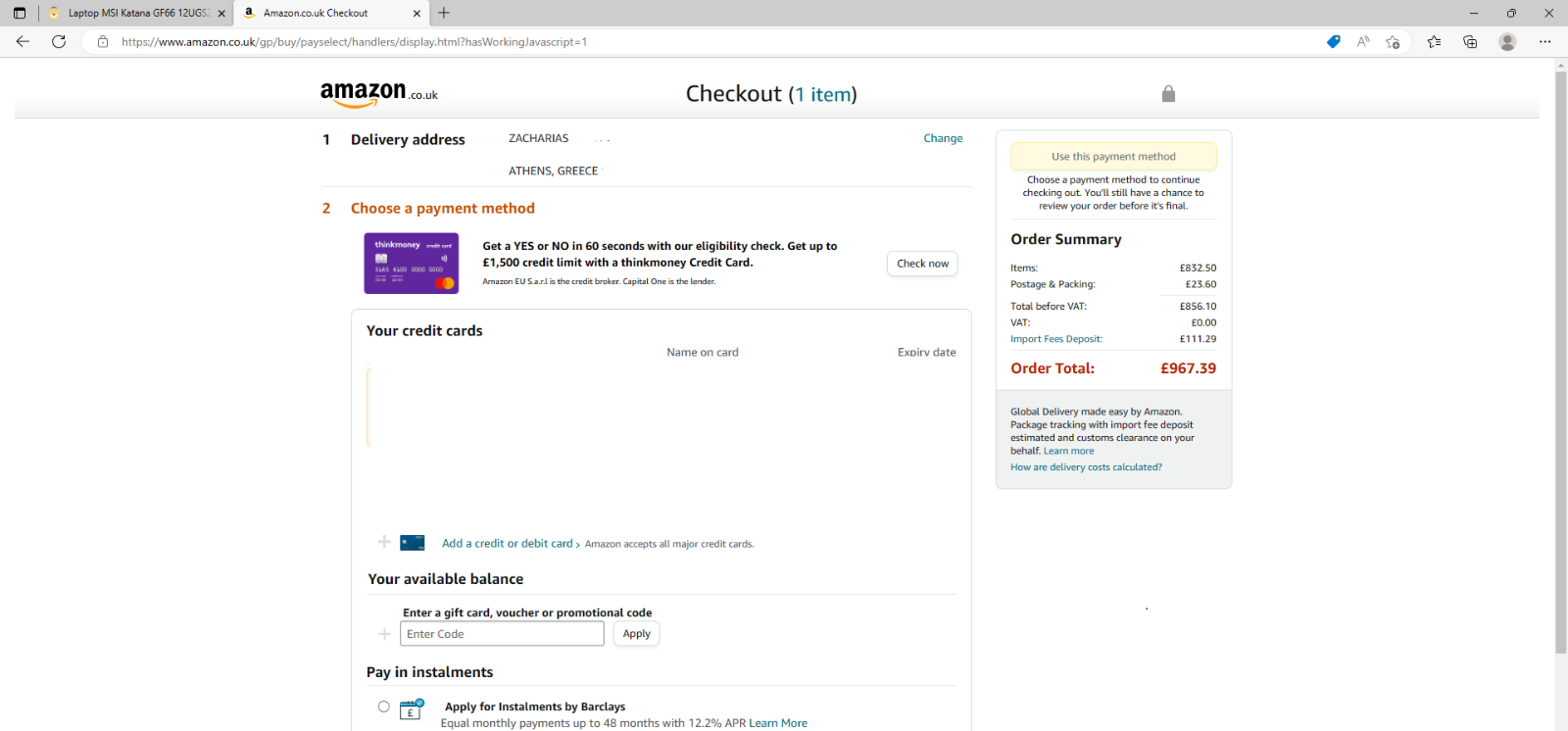1568x731 pixels.
Task: Change the delivery address
Action: [943, 138]
